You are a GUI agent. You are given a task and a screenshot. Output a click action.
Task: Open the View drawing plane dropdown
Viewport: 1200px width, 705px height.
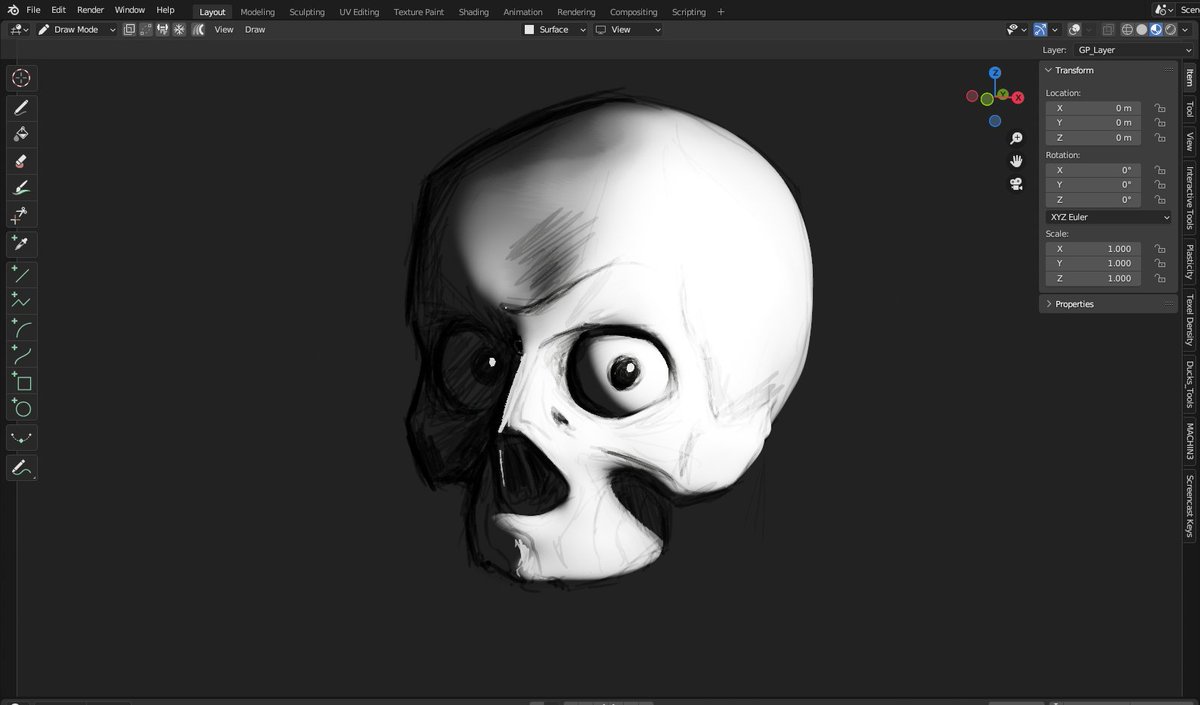[628, 30]
